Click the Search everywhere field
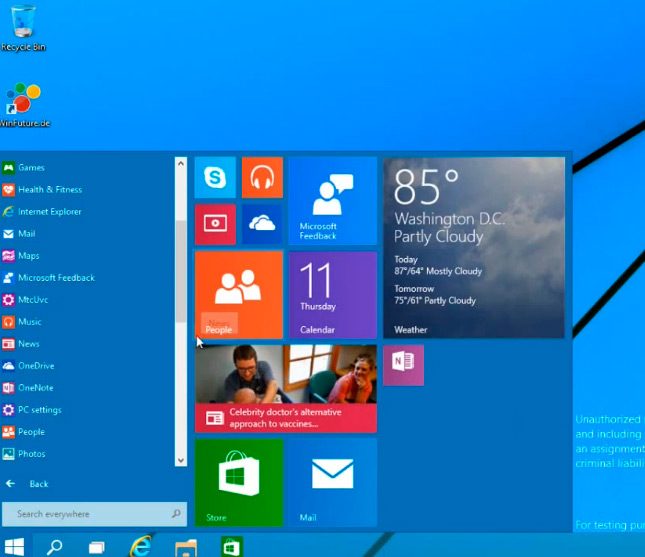645x557 pixels. point(94,514)
